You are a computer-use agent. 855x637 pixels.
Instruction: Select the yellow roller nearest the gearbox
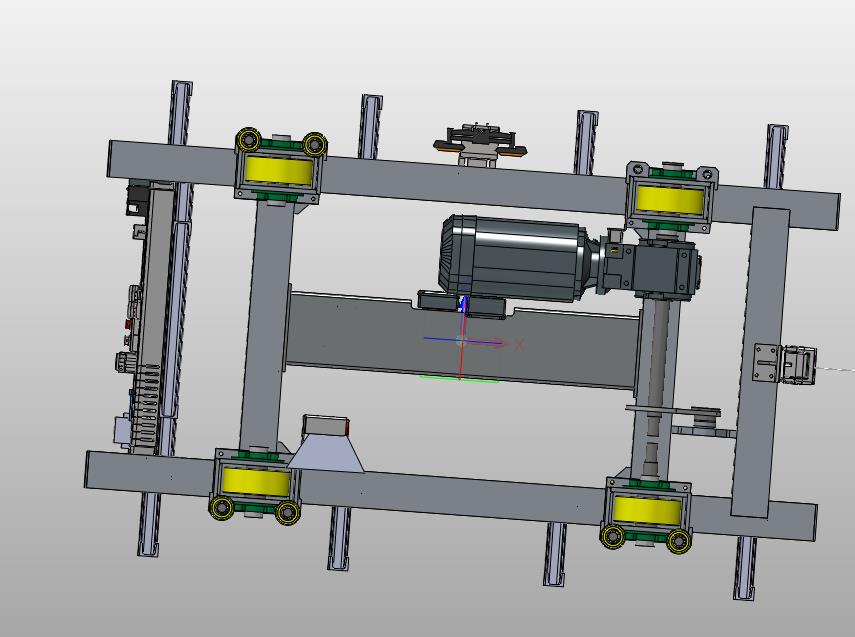pos(670,199)
